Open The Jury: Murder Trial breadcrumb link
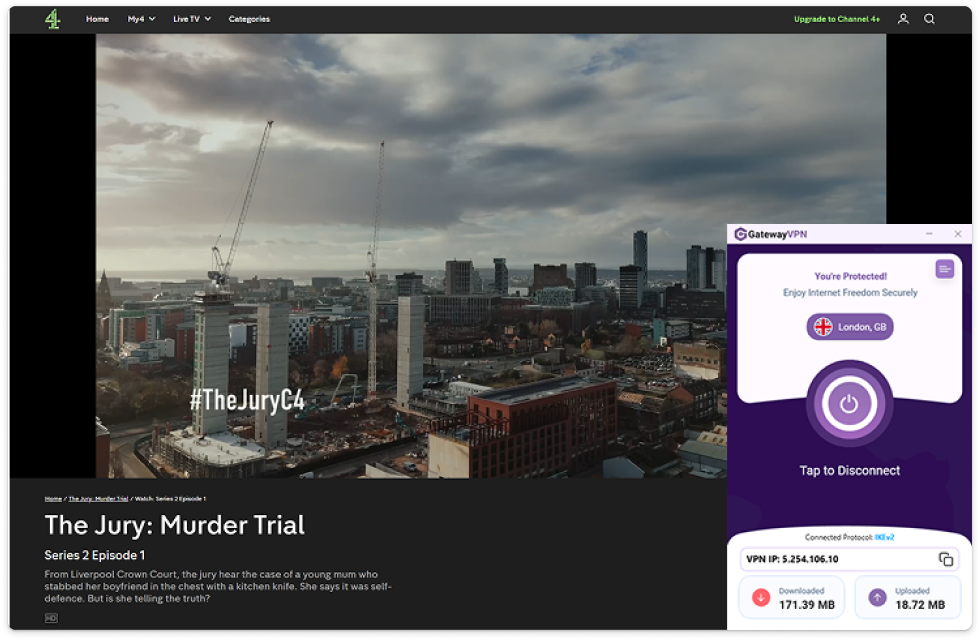 coord(97,498)
